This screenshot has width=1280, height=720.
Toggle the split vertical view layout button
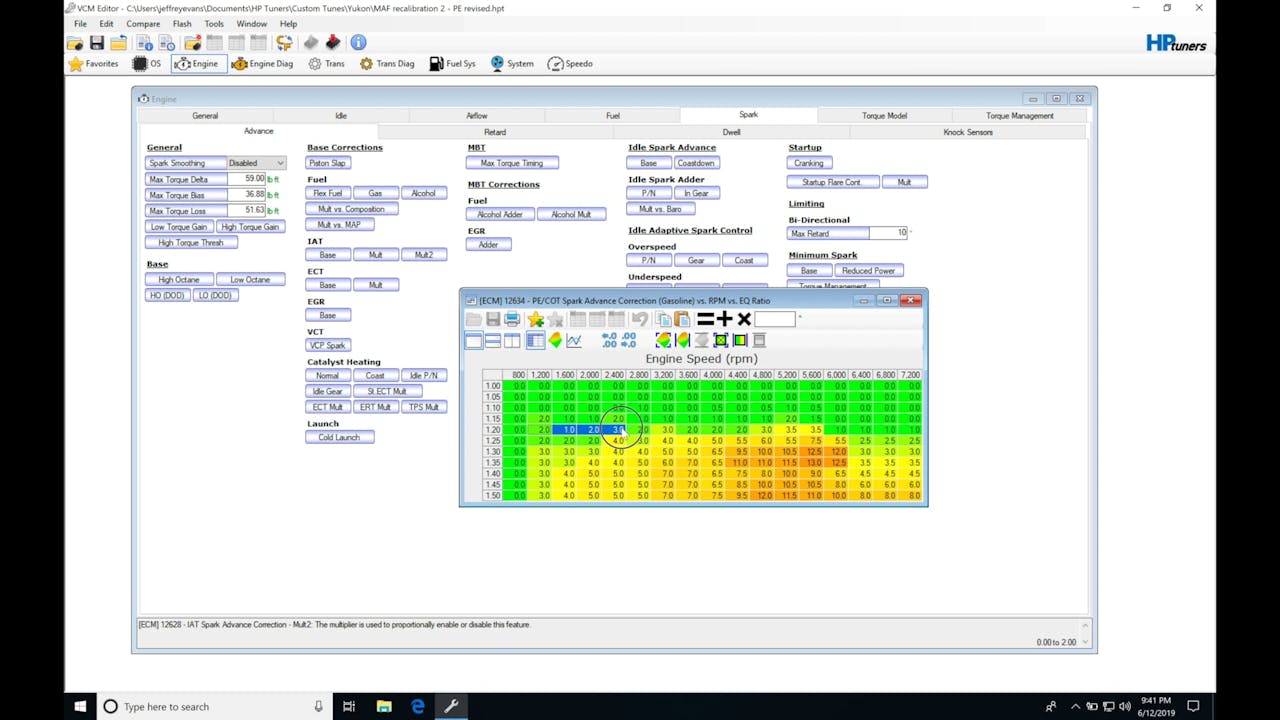click(x=512, y=341)
